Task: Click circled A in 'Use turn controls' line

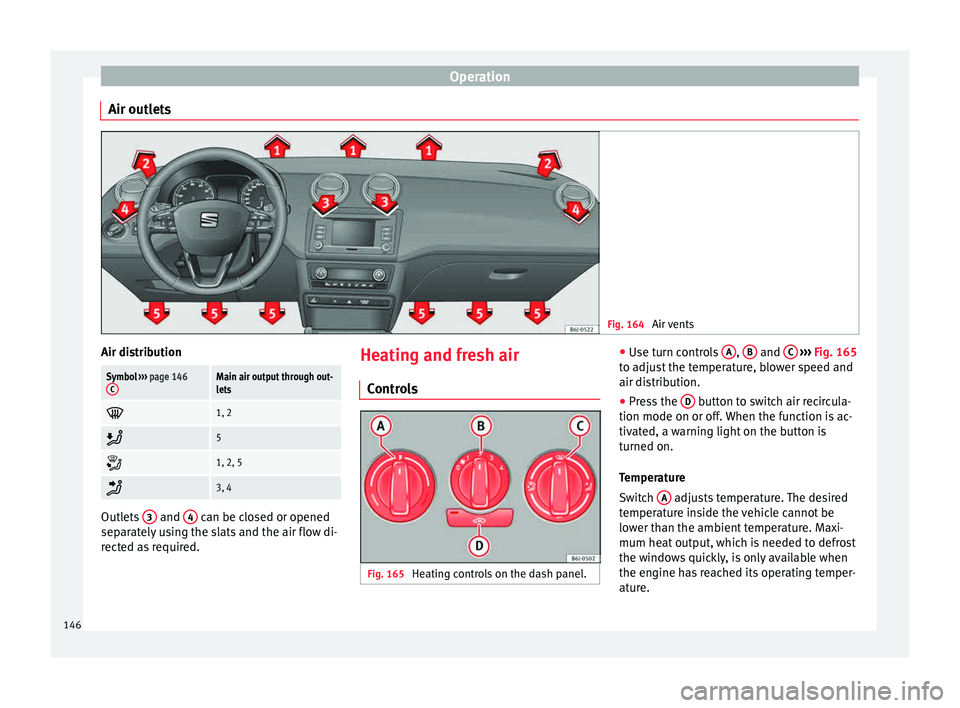Action: [728, 352]
